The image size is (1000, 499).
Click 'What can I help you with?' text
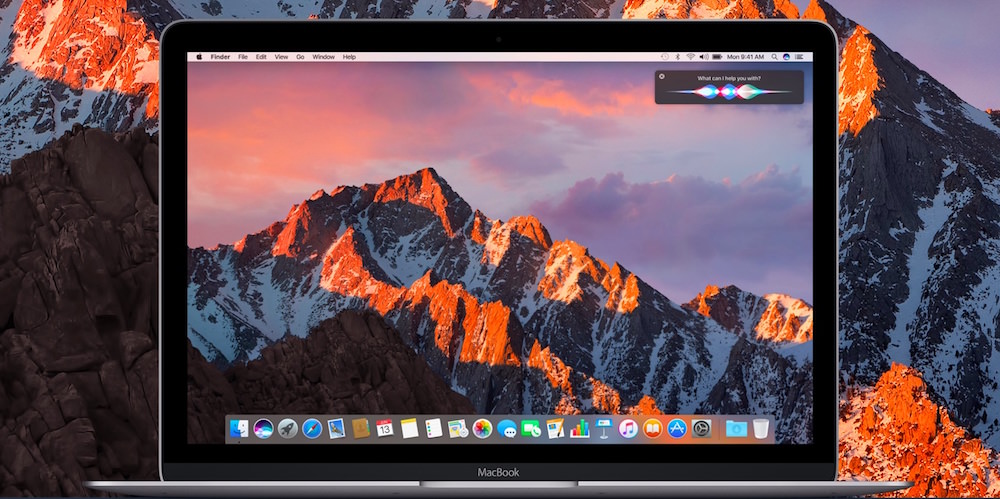coord(729,78)
